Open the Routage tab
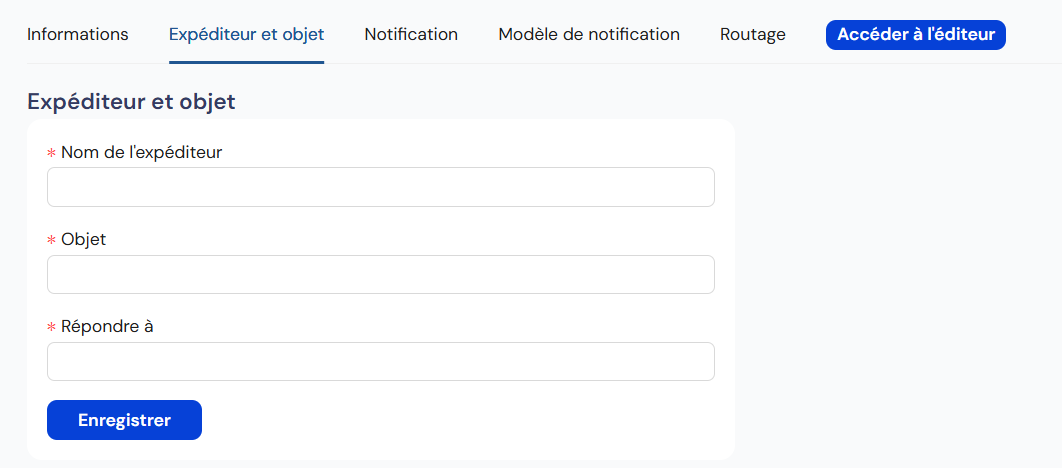The width and height of the screenshot is (1062, 468). tap(753, 35)
